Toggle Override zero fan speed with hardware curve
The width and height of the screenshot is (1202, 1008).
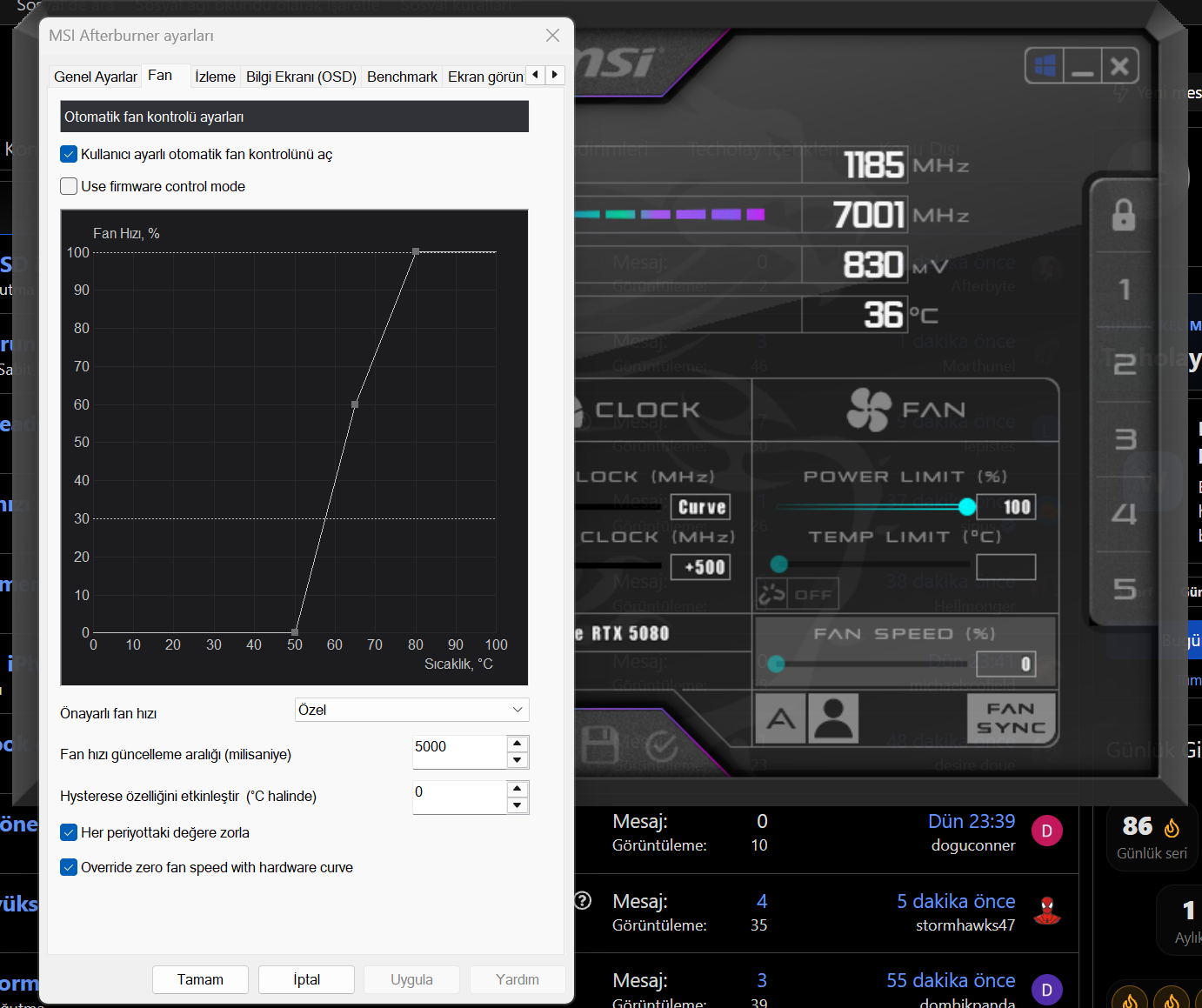(x=69, y=867)
